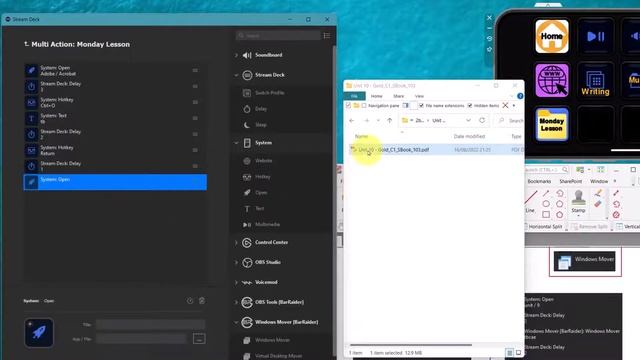
Task: Select the Stamp tool in PDF editor
Action: [x=578, y=202]
